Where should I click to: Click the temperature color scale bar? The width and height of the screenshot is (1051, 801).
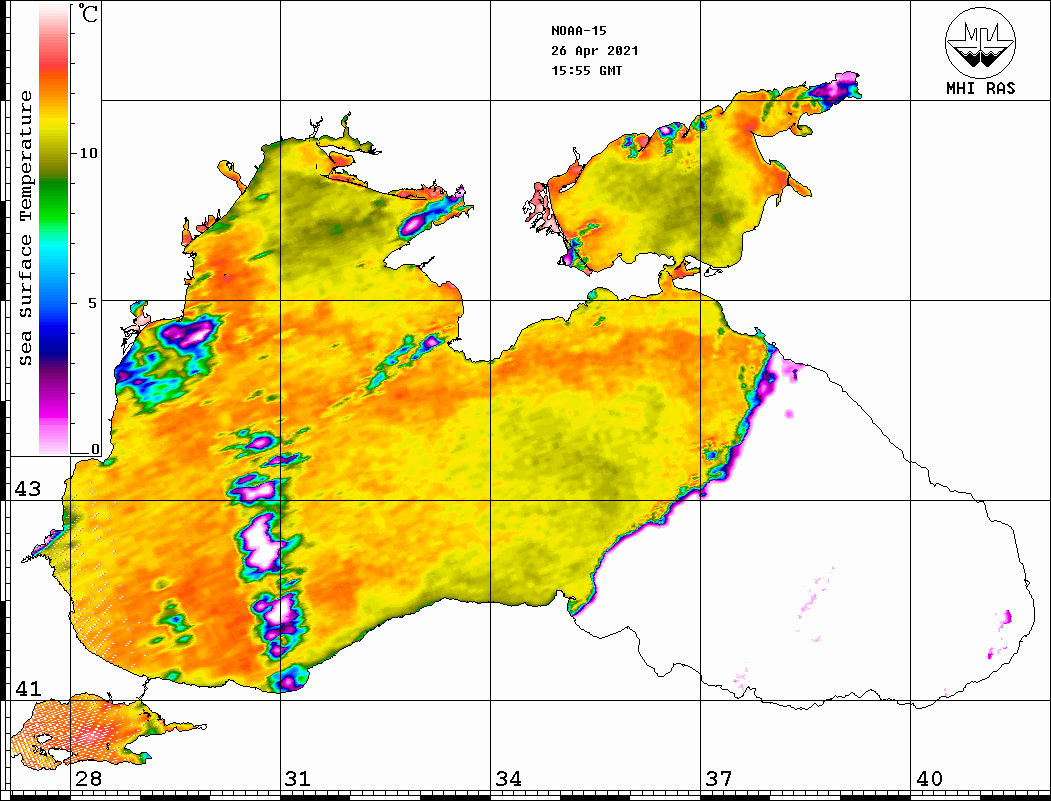54,229
